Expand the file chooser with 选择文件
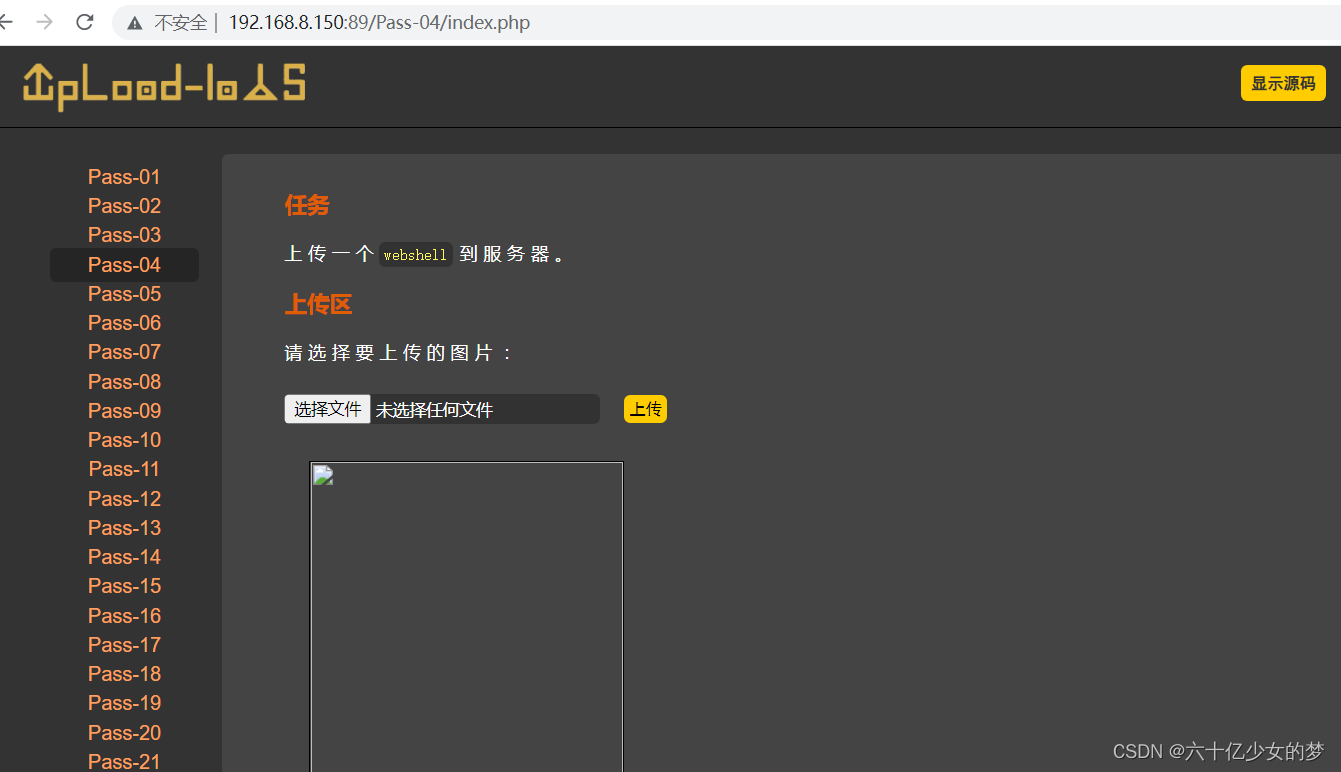Screen dimensions: 1341x772 327,409
